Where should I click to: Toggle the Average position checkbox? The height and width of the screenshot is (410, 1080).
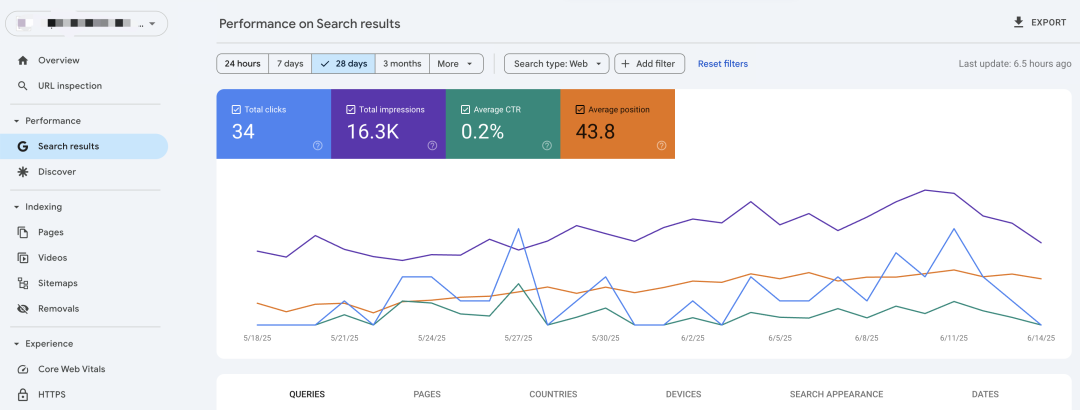[580, 110]
